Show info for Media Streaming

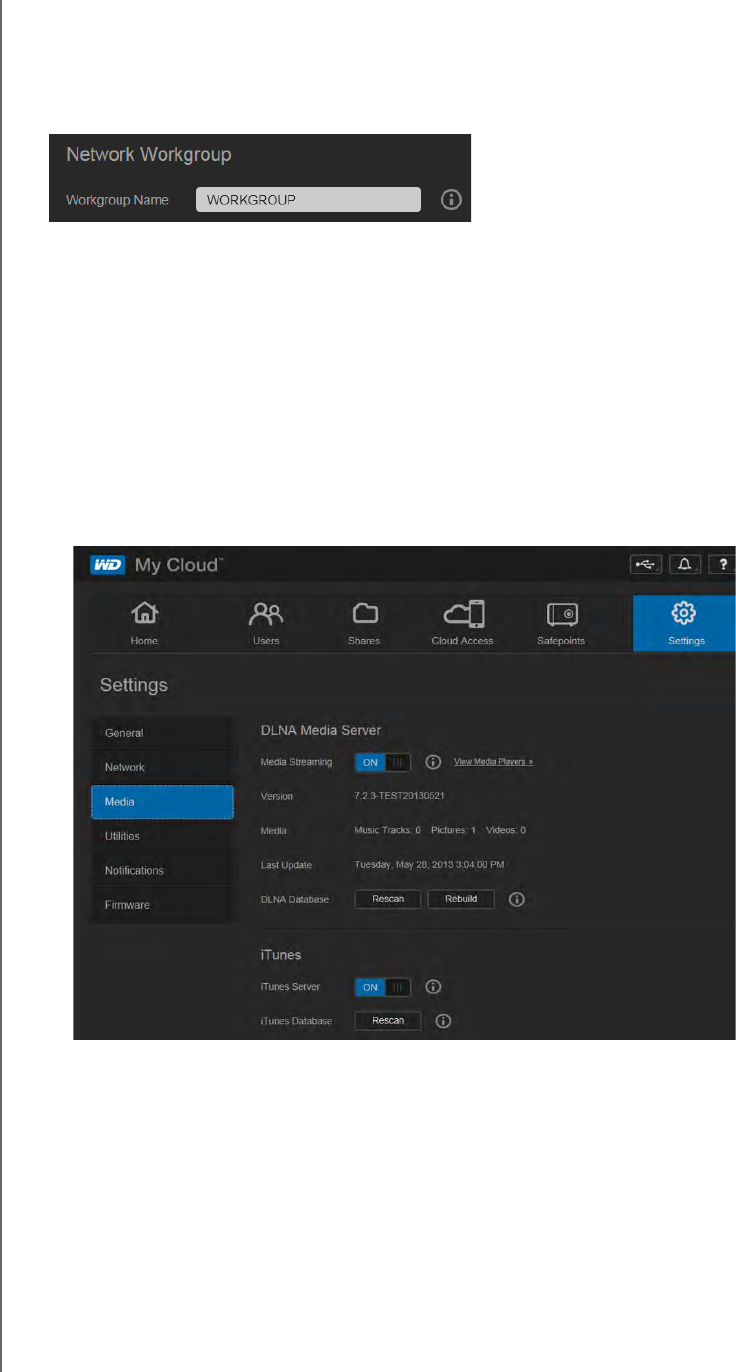pos(433,762)
